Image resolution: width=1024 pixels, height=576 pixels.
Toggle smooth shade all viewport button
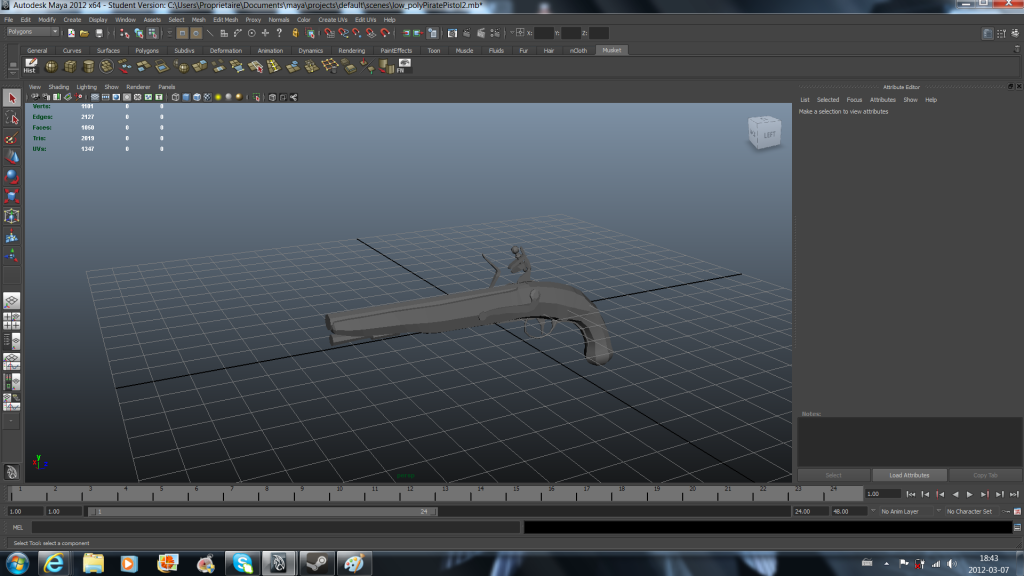click(186, 97)
